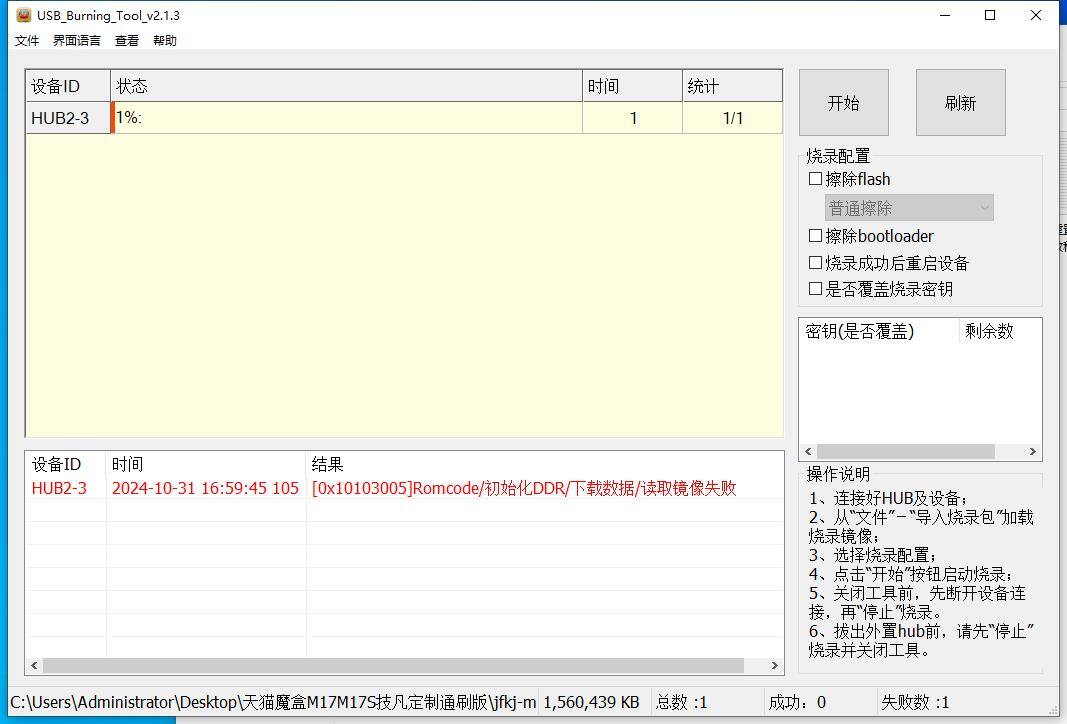Maximize the USB Burning Tool window
Image resolution: width=1067 pixels, height=724 pixels.
coord(990,15)
